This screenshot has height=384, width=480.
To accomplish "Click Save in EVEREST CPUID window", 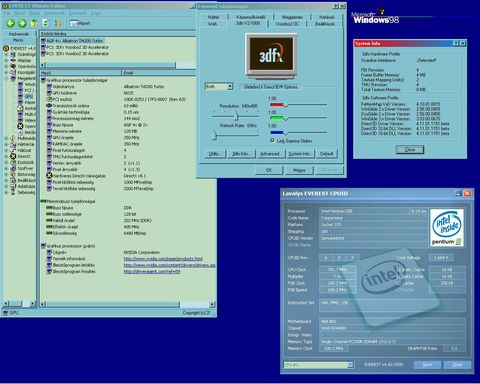I will point(427,365).
